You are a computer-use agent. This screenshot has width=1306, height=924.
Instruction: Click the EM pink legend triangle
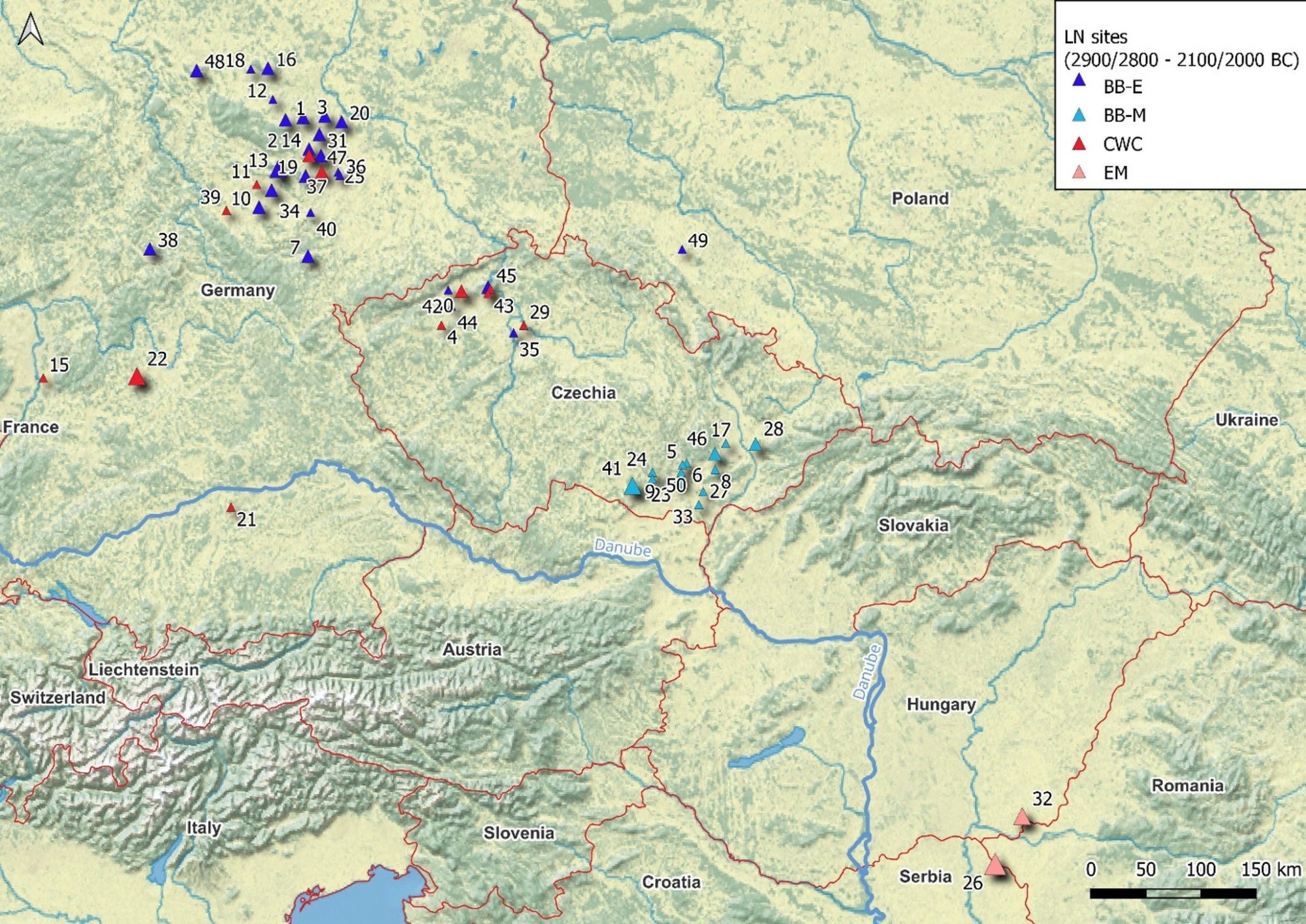pos(1079,173)
